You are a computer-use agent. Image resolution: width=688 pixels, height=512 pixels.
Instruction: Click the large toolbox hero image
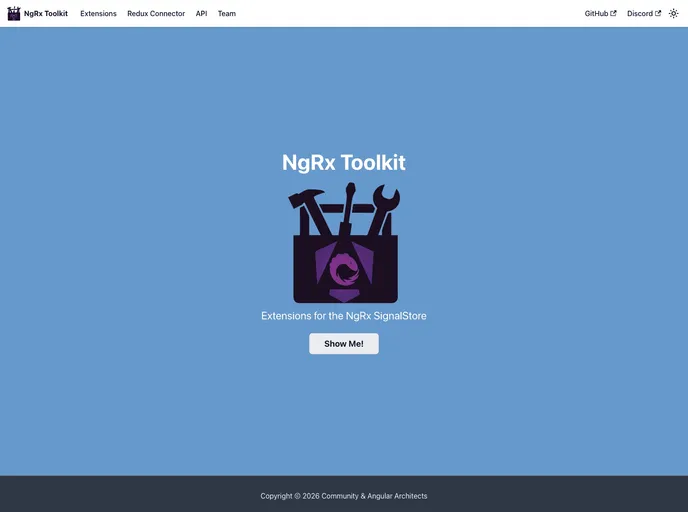(344, 243)
